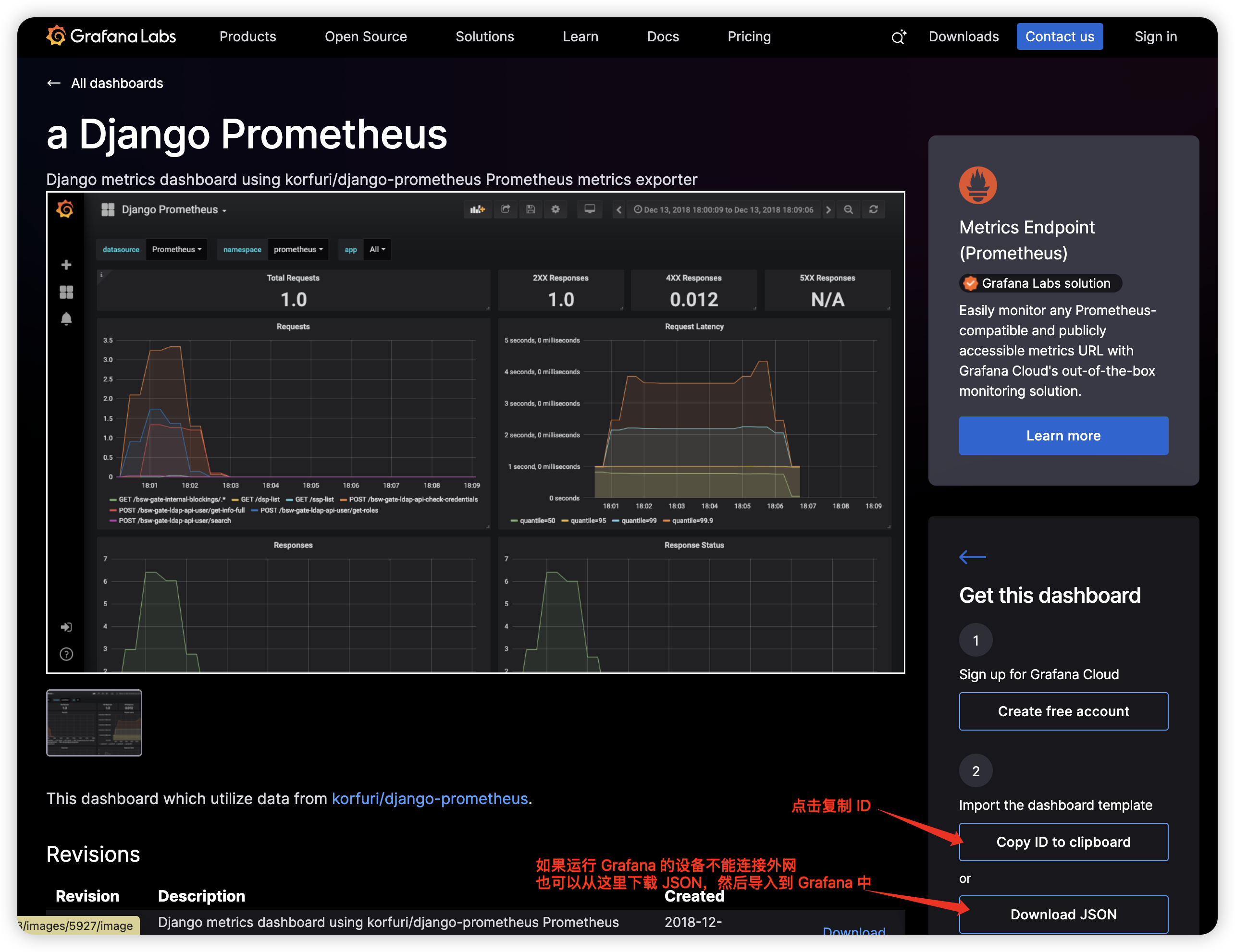The height and width of the screenshot is (952, 1235).
Task: Click the back arrow beside All dashboards
Action: [x=54, y=83]
